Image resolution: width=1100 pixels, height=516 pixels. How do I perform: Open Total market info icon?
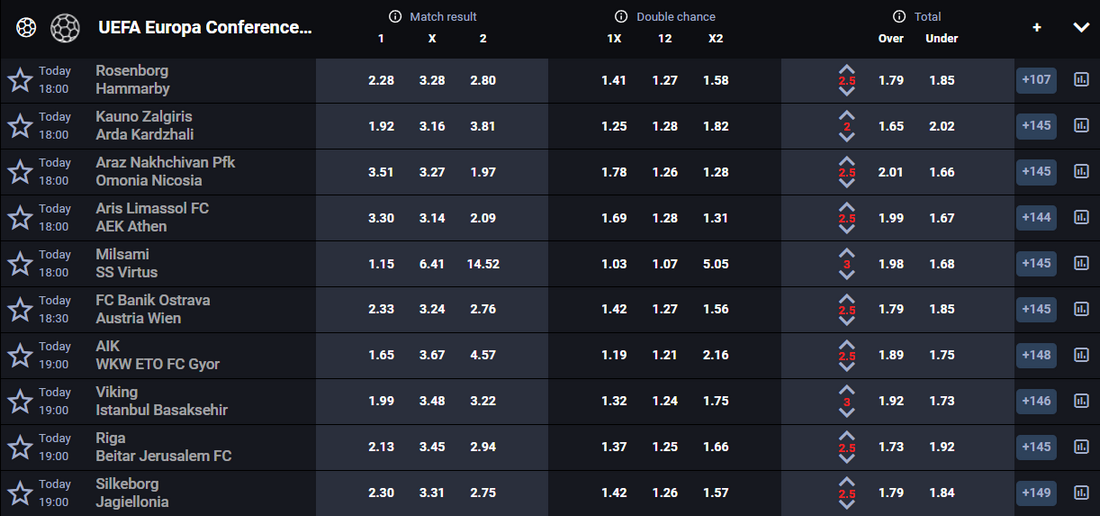point(899,16)
